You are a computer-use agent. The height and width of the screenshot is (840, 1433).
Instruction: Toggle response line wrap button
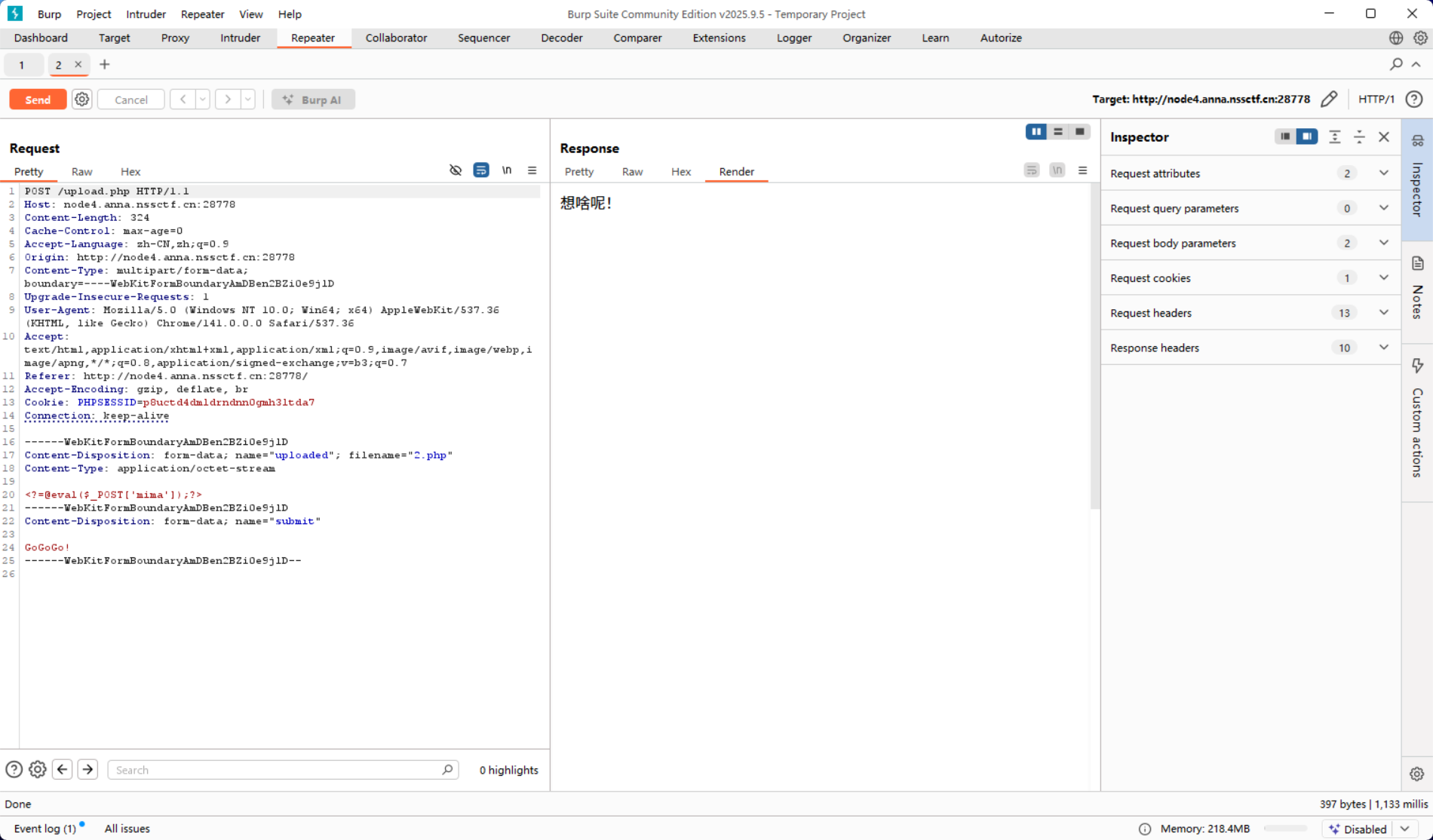pos(1032,170)
